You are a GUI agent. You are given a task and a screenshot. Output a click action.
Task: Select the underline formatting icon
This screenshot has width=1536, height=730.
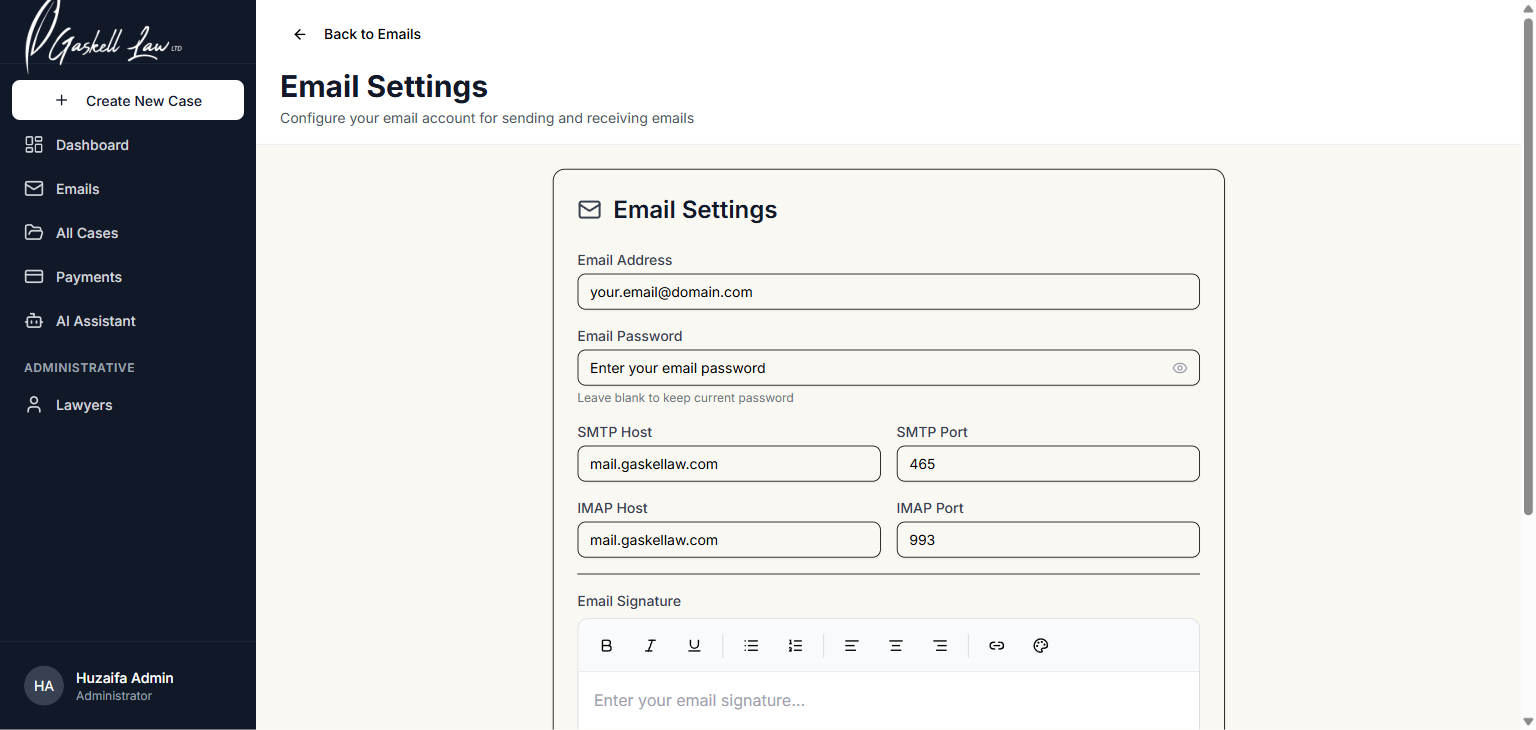(694, 645)
